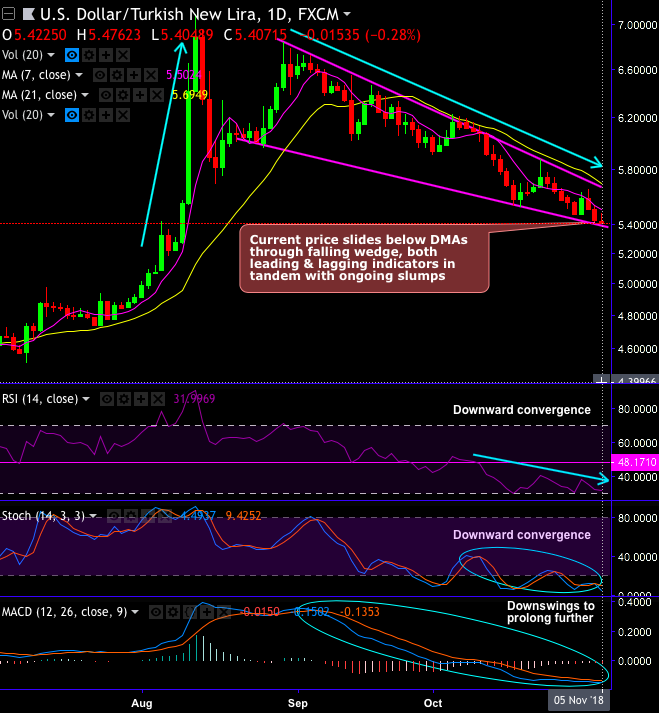Click the plus icon on the RSI row
659x713 pixels.
[141, 400]
